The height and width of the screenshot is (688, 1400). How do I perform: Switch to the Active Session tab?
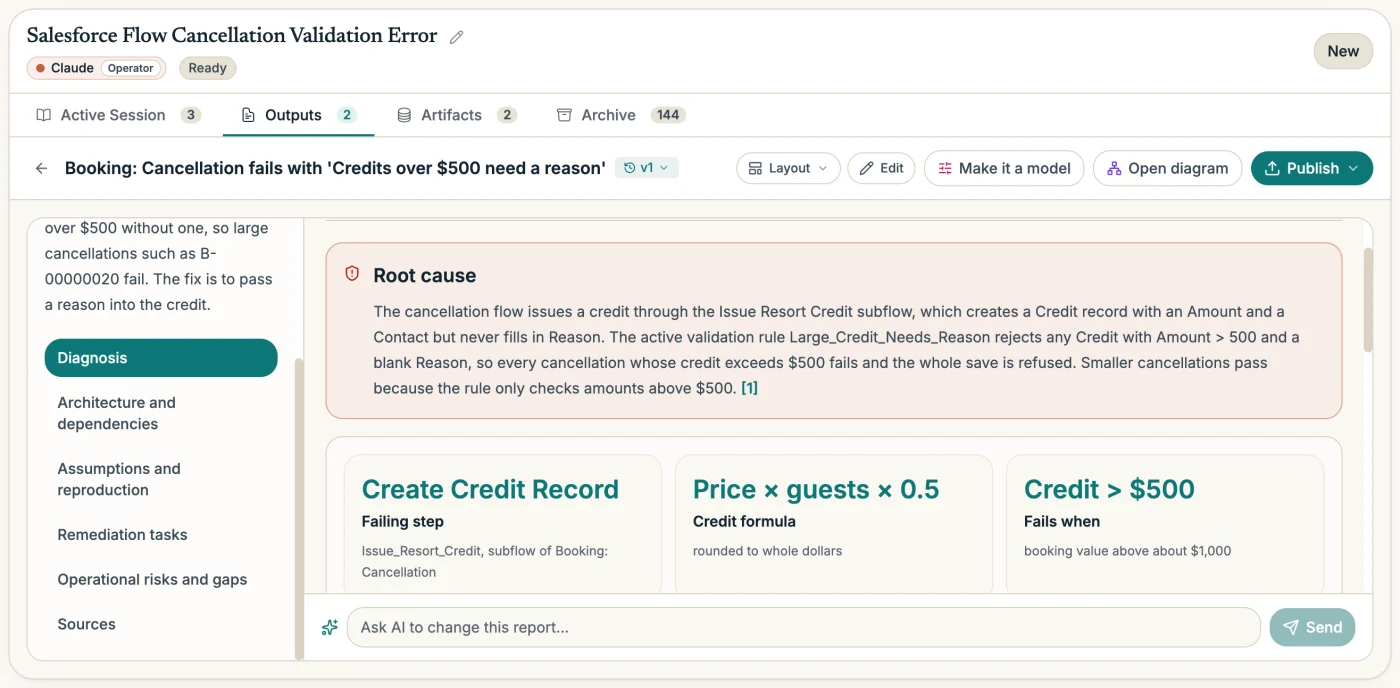tap(118, 115)
